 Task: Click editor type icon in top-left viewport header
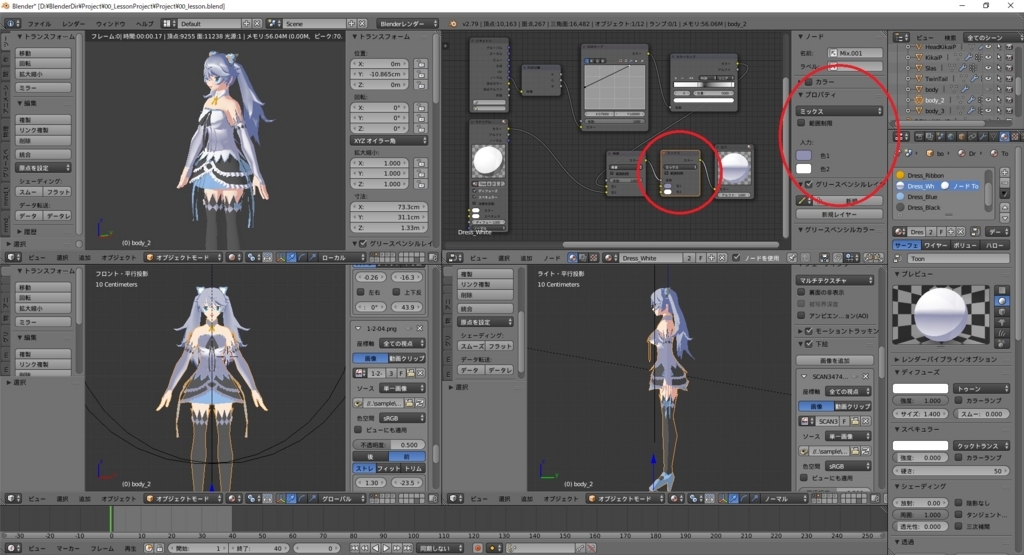pos(13,257)
